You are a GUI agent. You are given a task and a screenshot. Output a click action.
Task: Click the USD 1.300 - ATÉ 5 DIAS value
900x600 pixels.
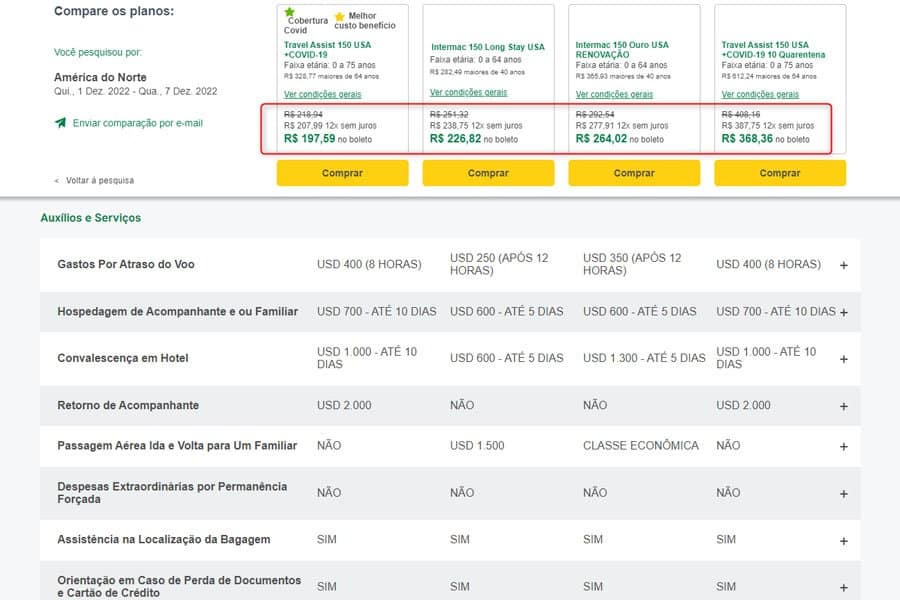click(644, 358)
